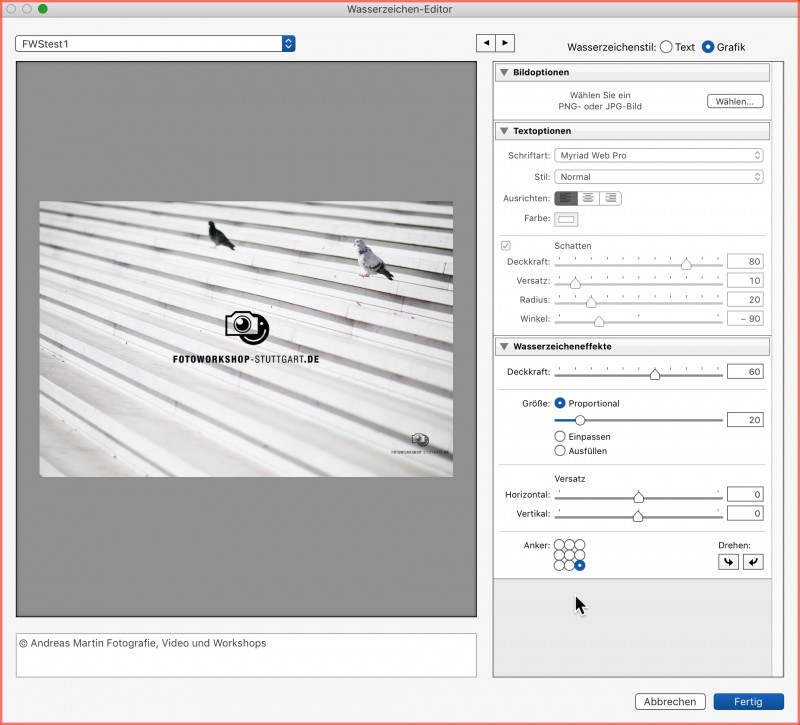Choose Grafik watermark style

(x=708, y=47)
